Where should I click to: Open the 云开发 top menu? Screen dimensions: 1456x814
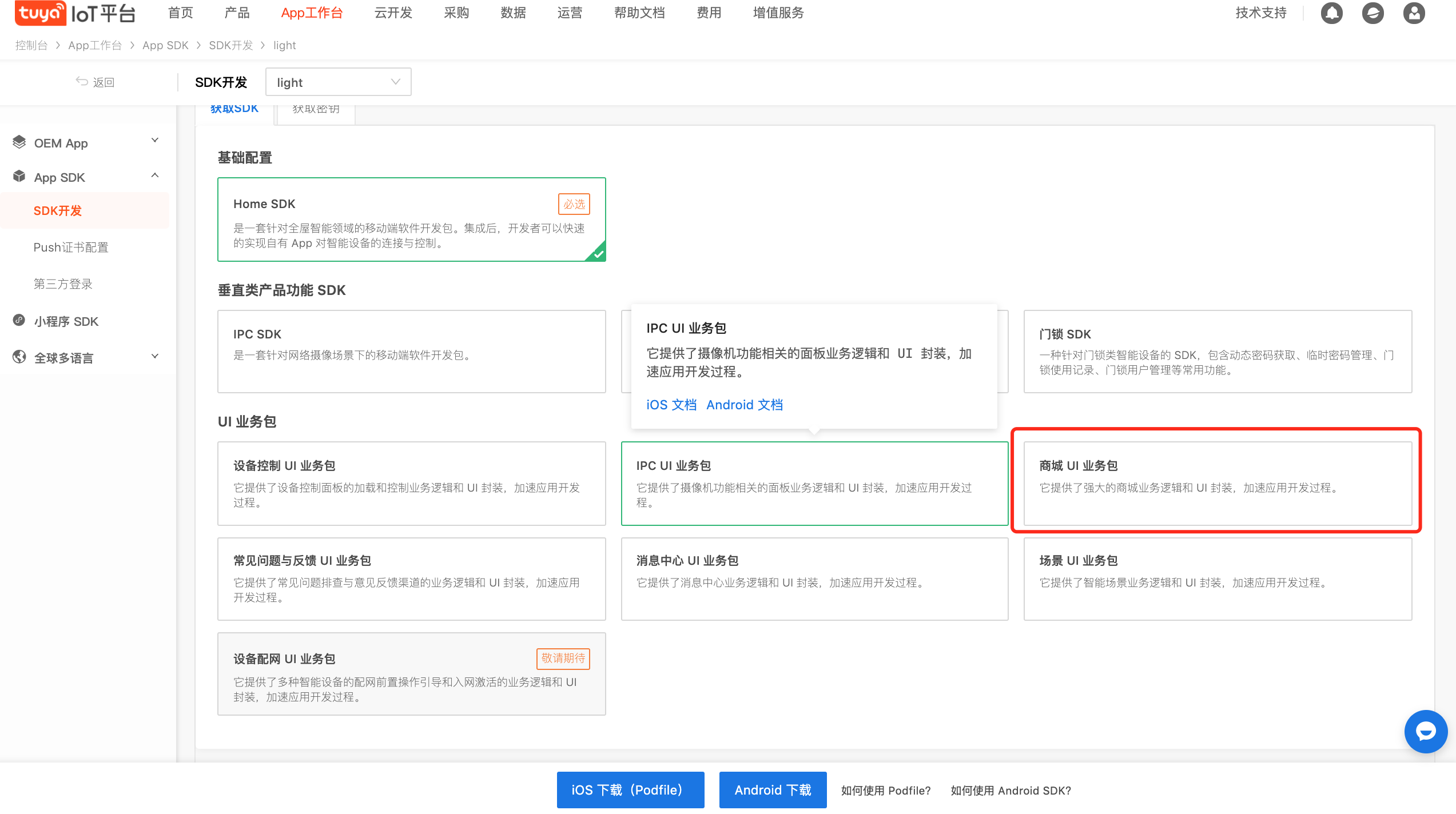point(393,13)
